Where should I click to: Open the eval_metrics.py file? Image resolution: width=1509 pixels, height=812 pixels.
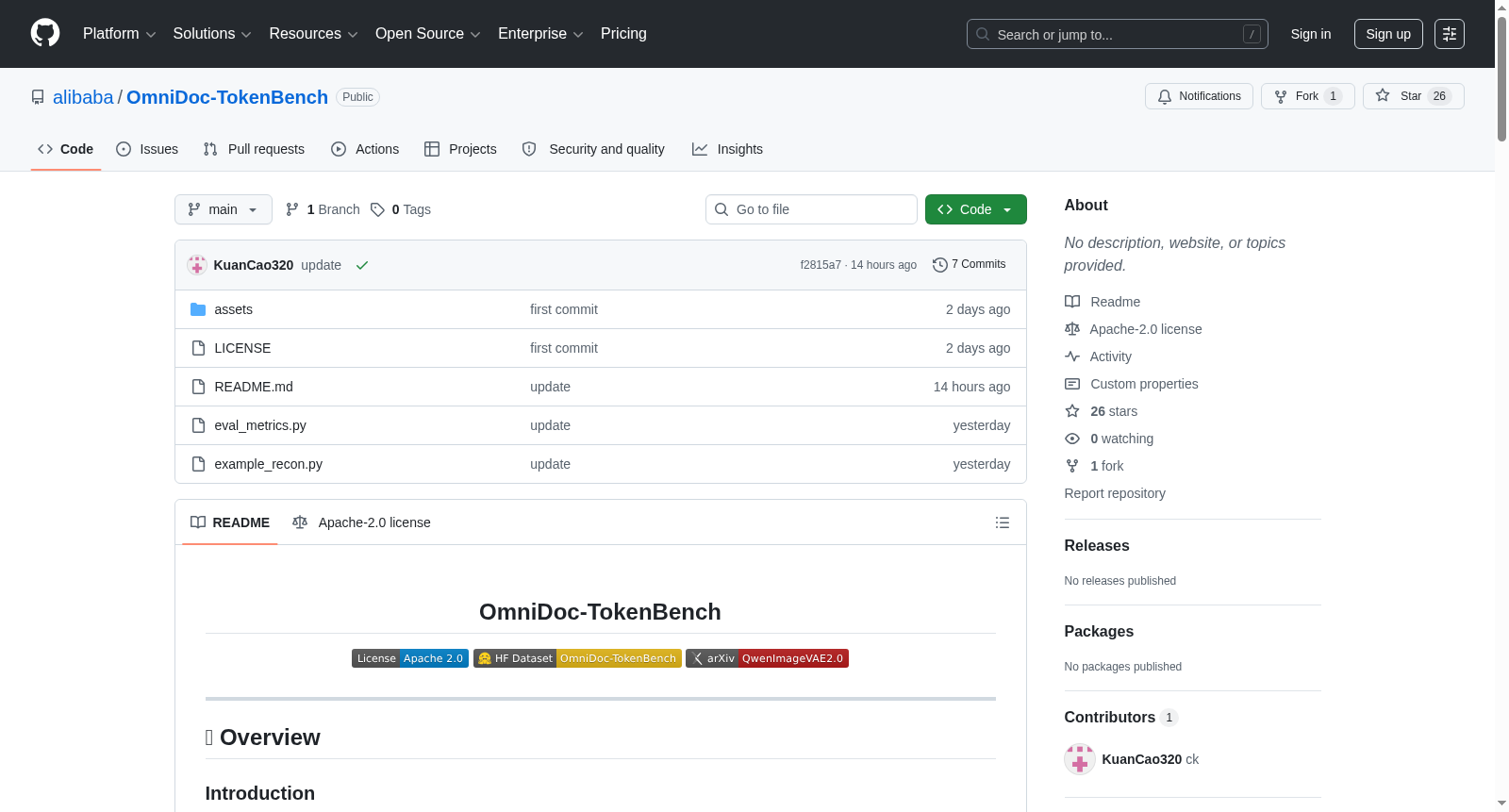(260, 425)
